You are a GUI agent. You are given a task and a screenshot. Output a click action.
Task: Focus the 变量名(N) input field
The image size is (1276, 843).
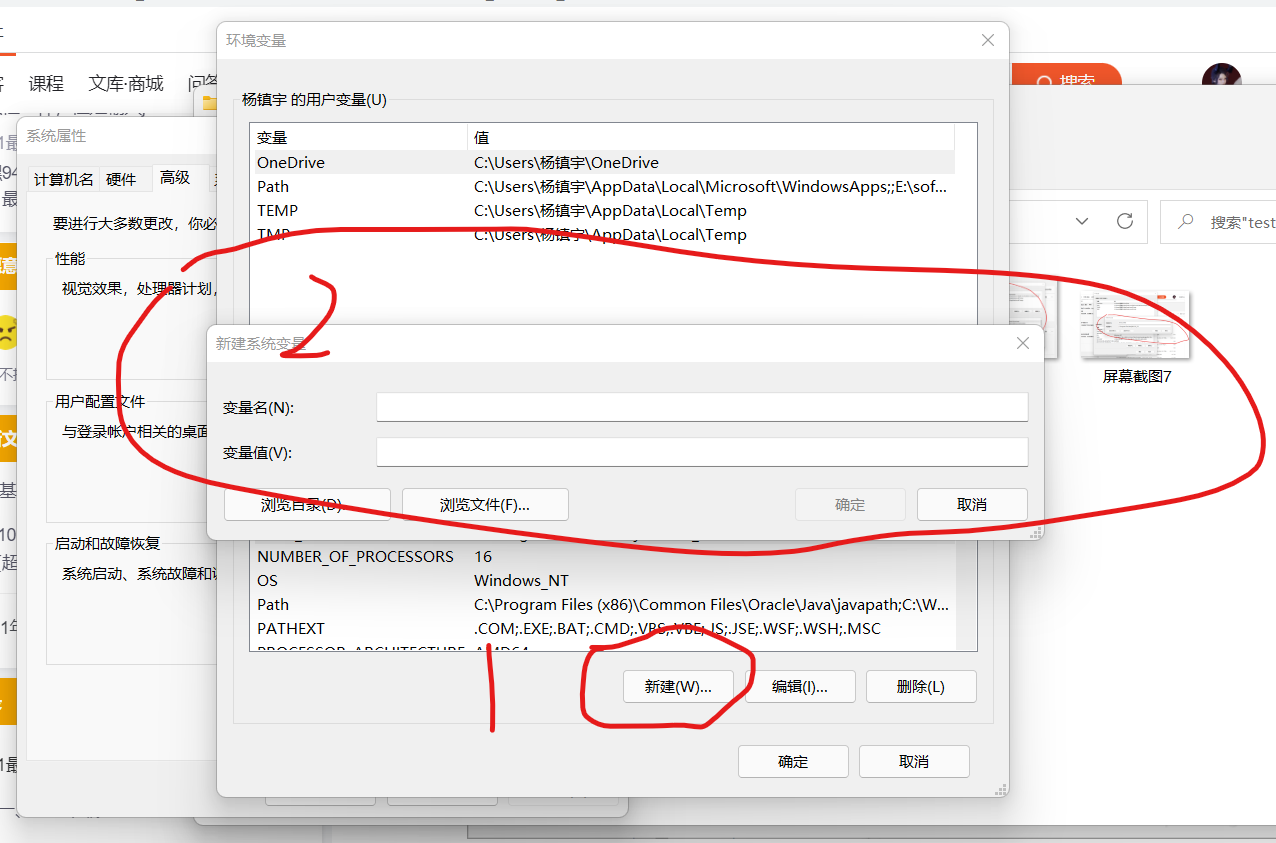[702, 407]
